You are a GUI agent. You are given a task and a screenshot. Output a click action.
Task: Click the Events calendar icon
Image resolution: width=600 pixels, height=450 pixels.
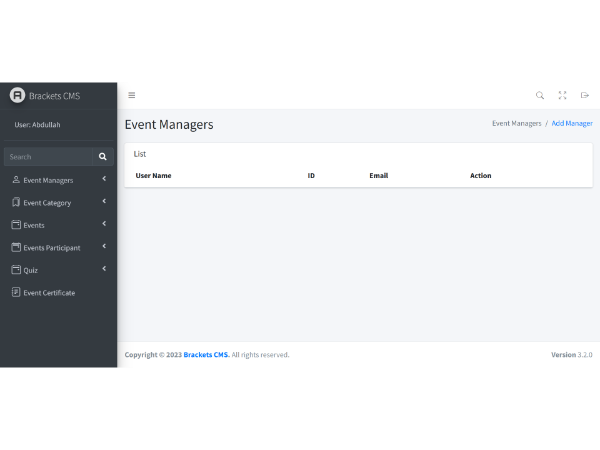pos(16,225)
